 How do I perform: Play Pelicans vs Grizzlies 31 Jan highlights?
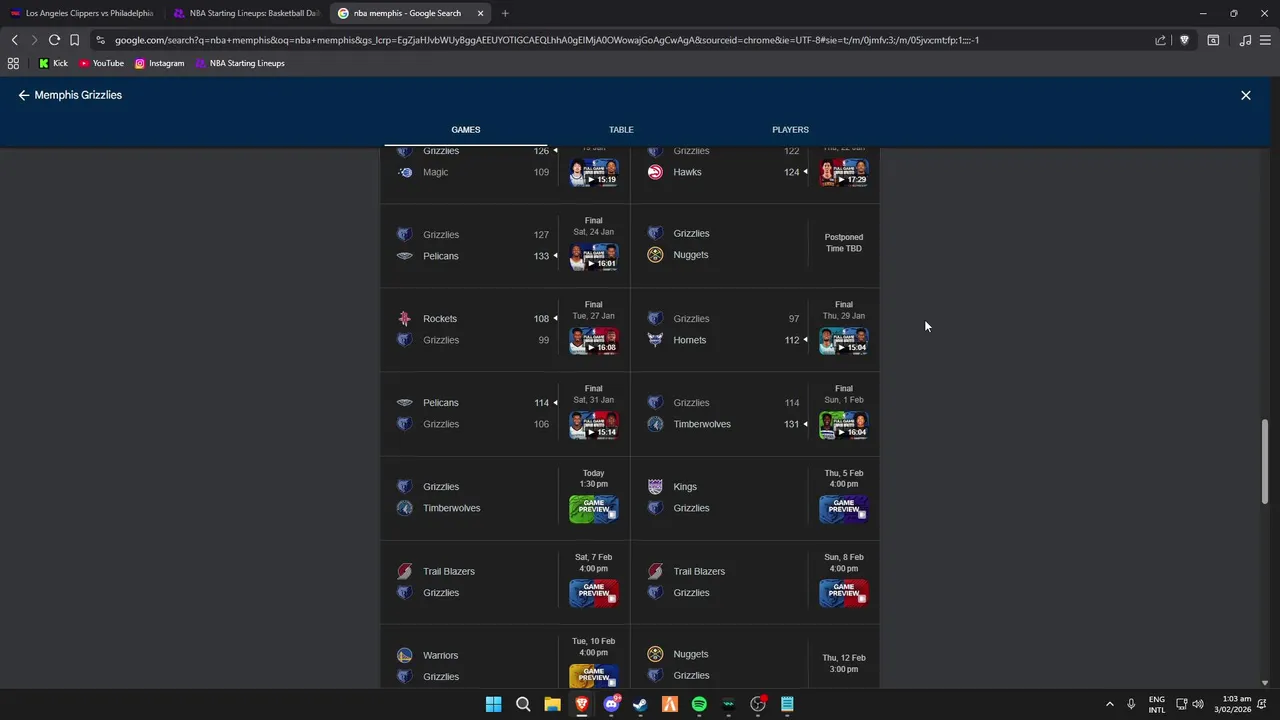(x=594, y=424)
